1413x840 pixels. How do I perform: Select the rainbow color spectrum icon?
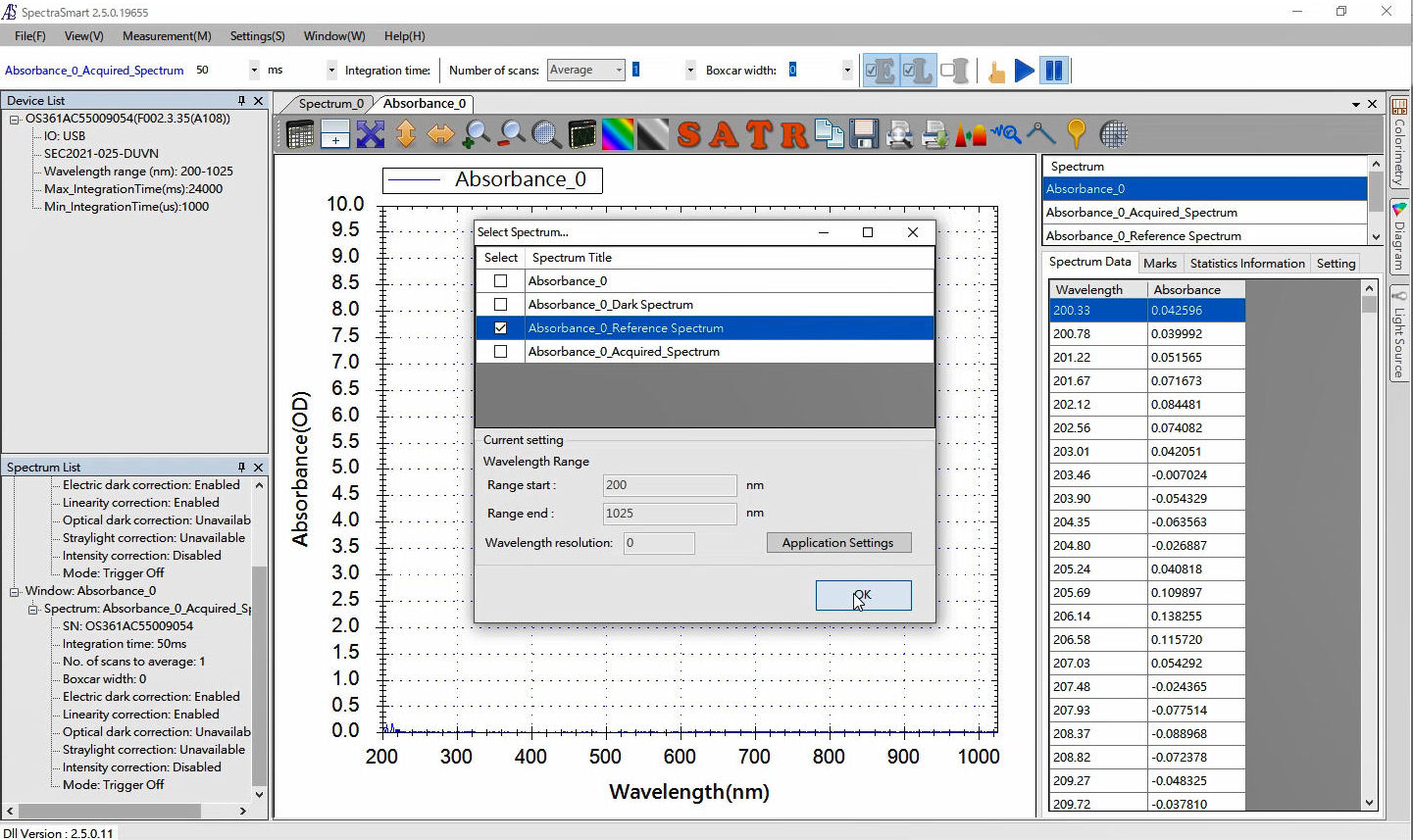pyautogui.click(x=618, y=134)
